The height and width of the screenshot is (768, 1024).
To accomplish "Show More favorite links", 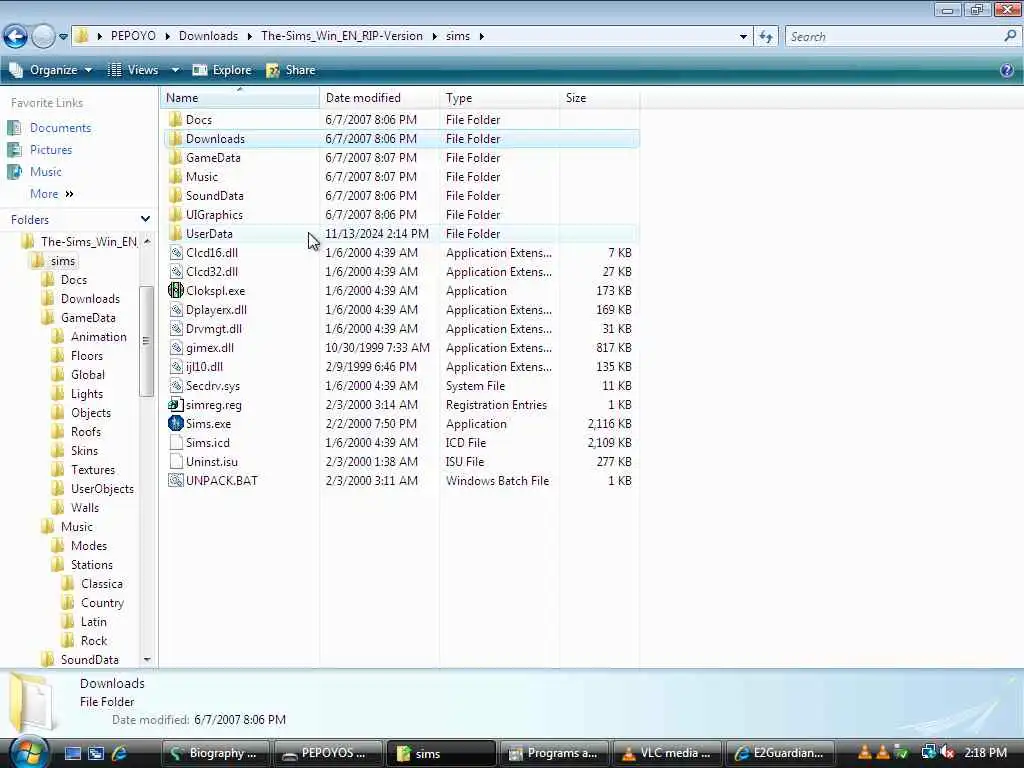I will coord(52,194).
